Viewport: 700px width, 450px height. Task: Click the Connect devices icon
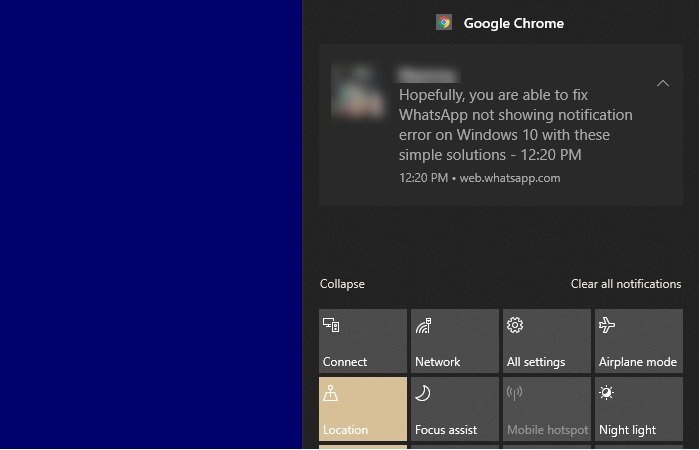[x=331, y=325]
